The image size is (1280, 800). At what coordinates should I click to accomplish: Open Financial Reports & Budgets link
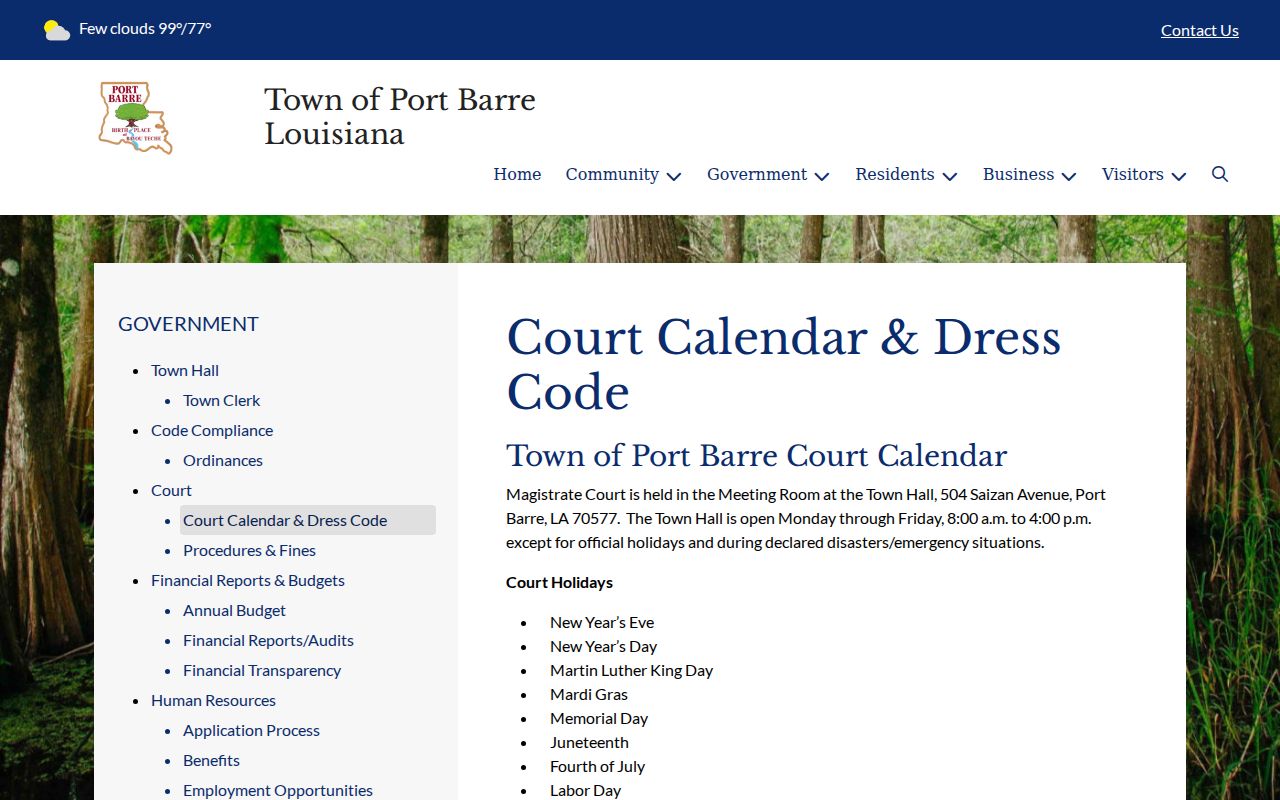tap(248, 580)
